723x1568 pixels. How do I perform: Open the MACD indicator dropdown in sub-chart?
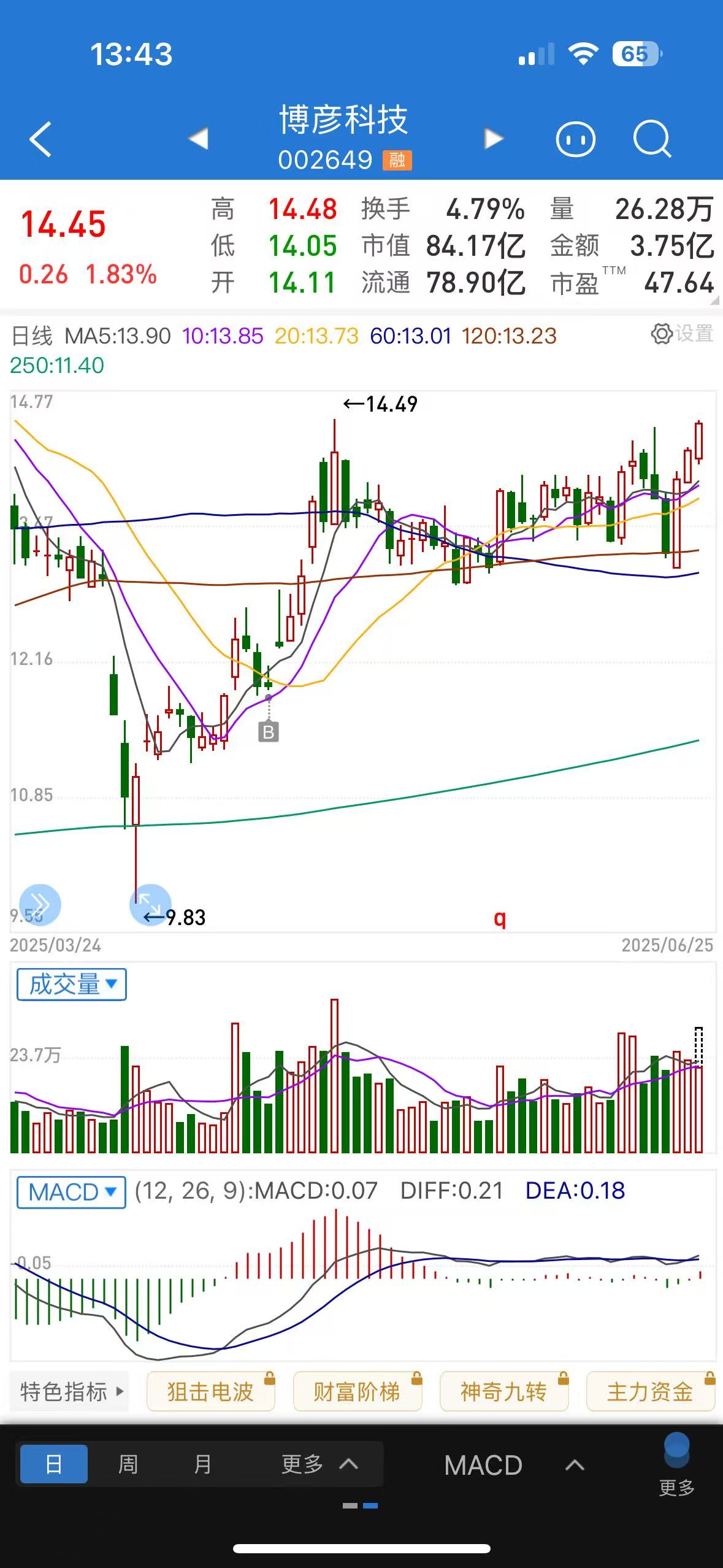[72, 1193]
